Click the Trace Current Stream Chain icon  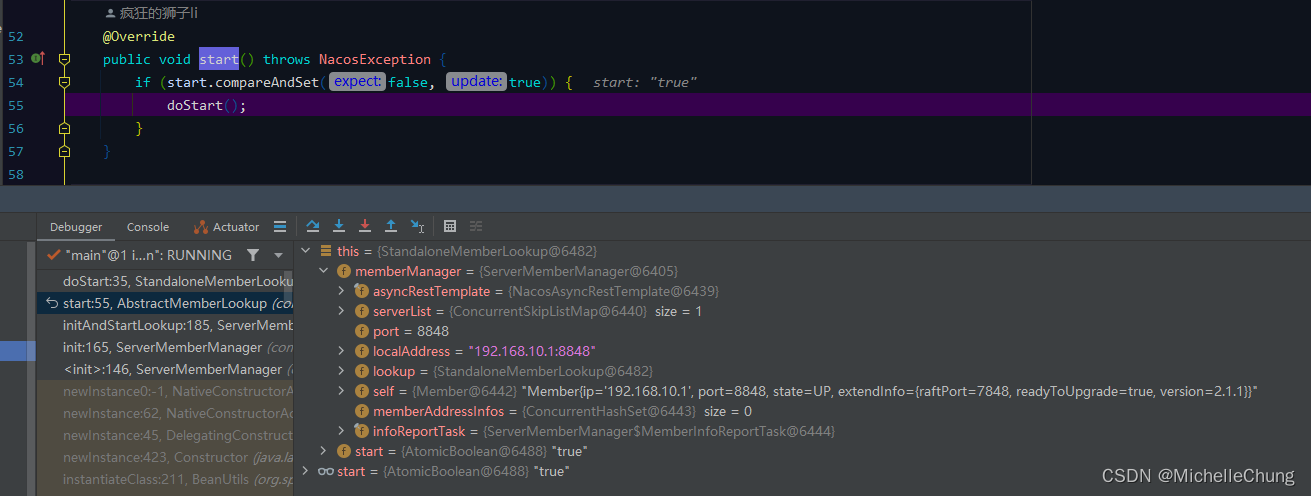tap(476, 227)
